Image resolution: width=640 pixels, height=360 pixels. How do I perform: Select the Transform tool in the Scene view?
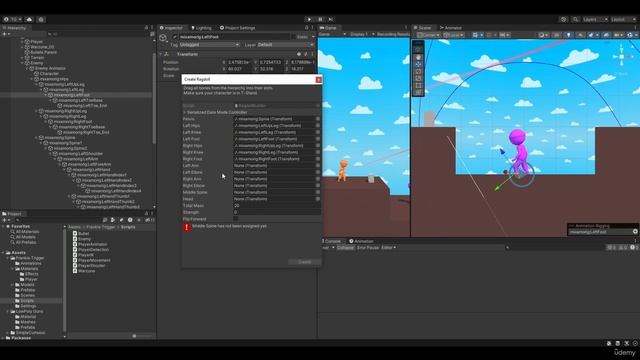(x=418, y=92)
